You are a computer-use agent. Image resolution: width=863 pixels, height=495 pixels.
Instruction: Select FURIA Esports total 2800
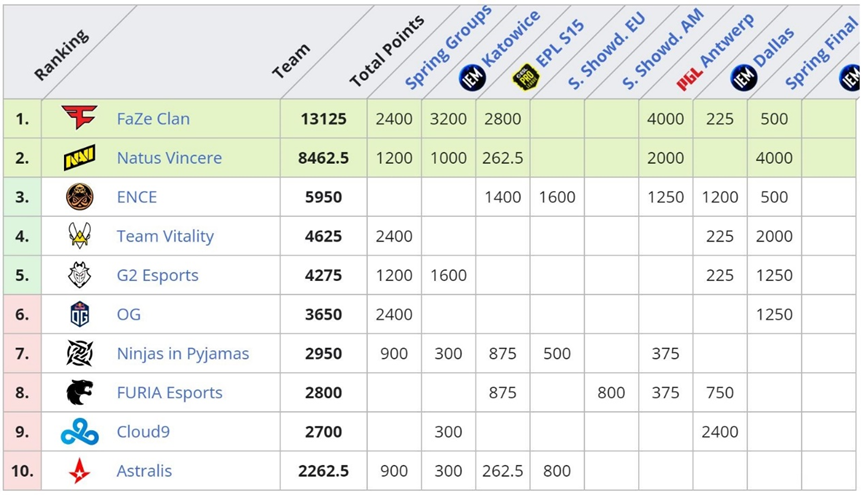[x=324, y=392]
